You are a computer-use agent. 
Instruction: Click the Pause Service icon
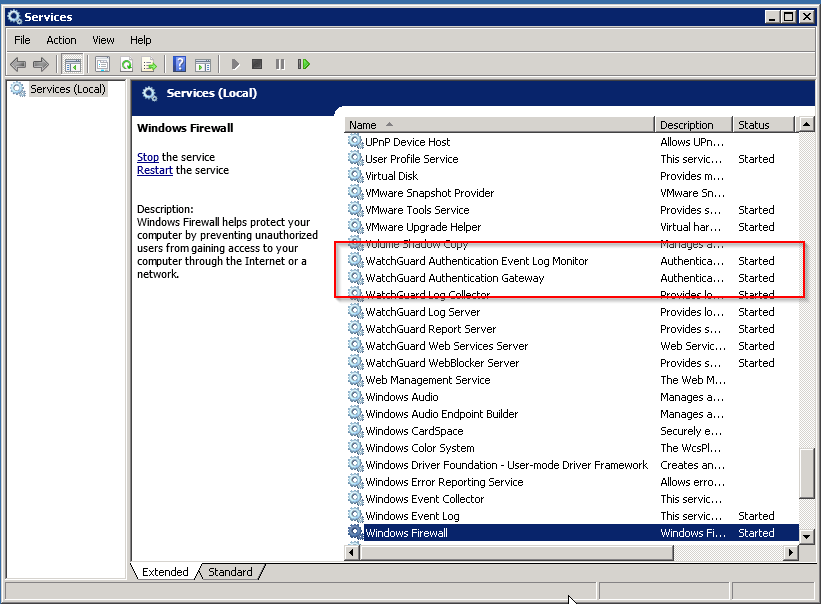(x=280, y=64)
